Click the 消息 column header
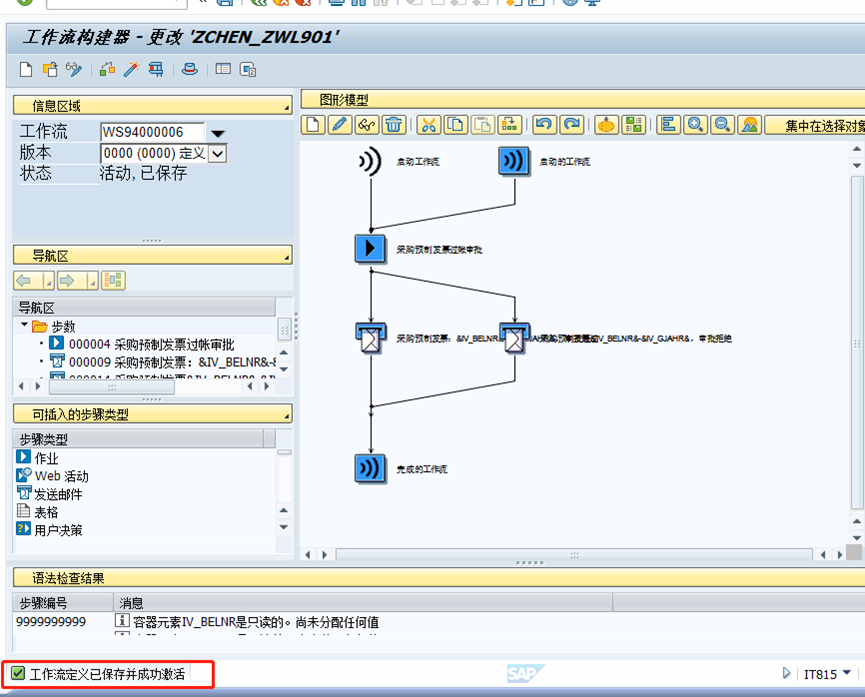 [x=363, y=602]
